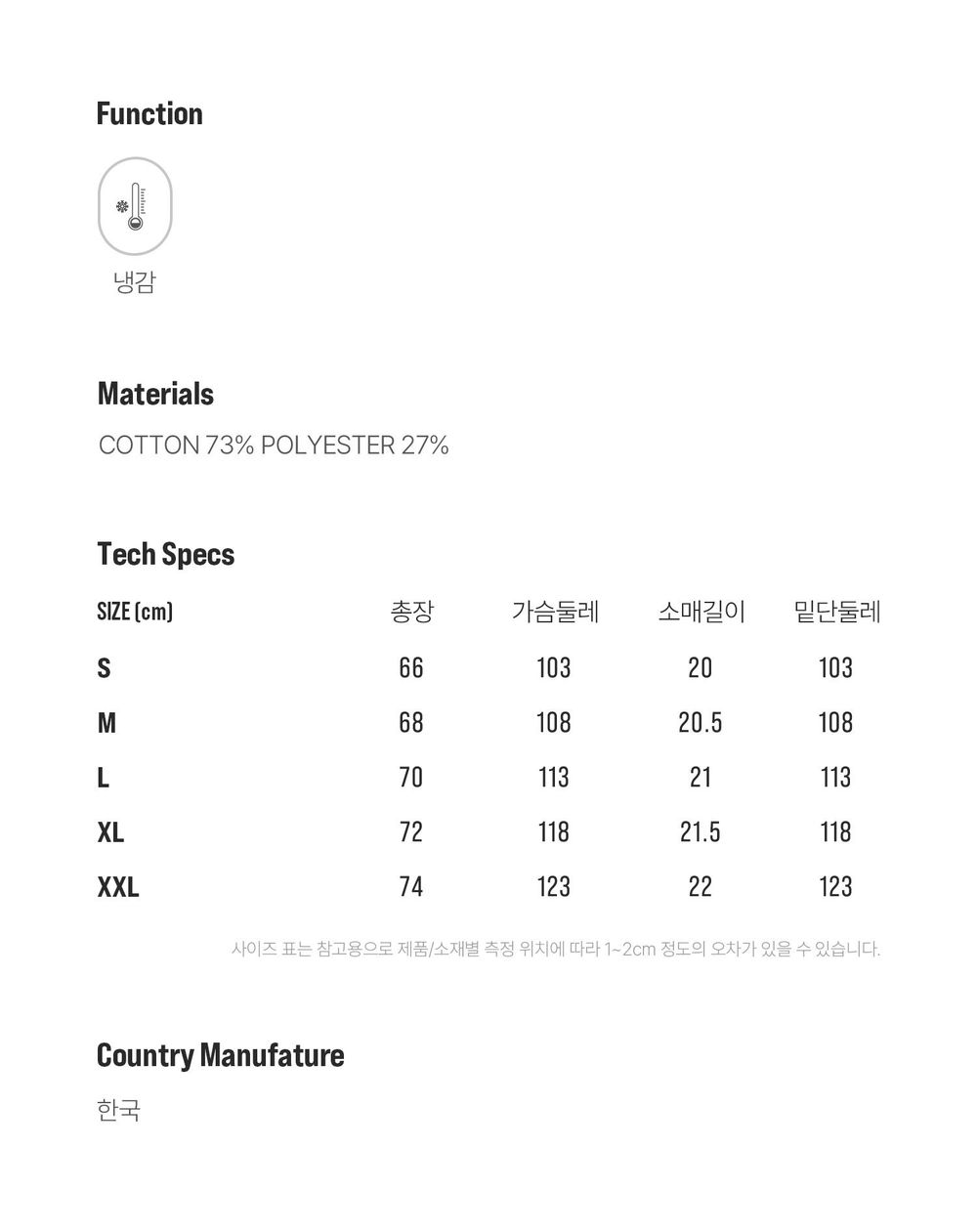Screen dimensions: 977x1232
Task: Select the M size row label
Action: point(106,723)
